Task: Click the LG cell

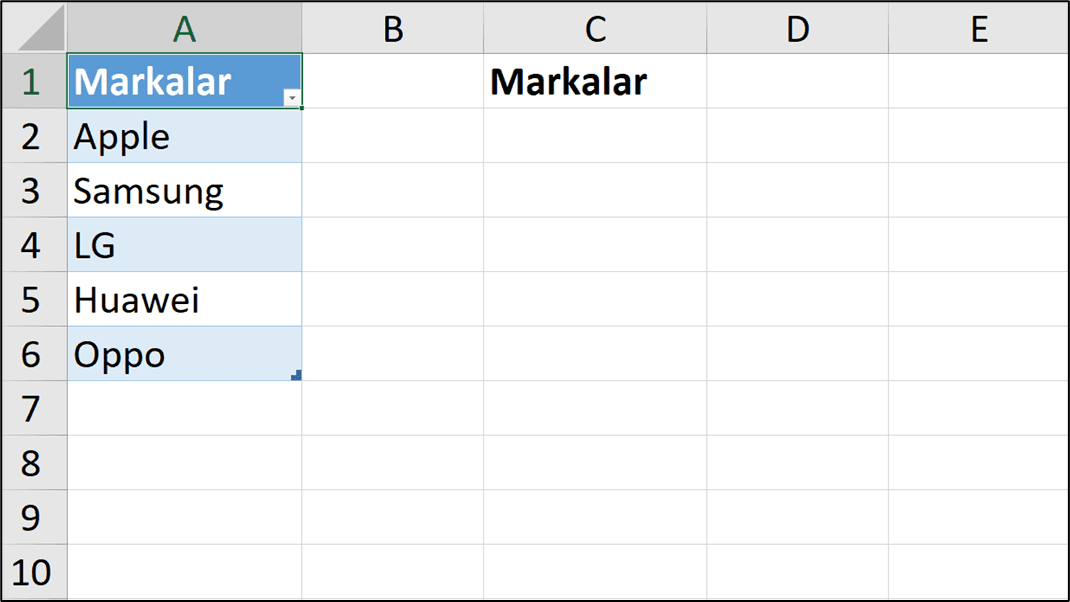Action: [x=184, y=245]
